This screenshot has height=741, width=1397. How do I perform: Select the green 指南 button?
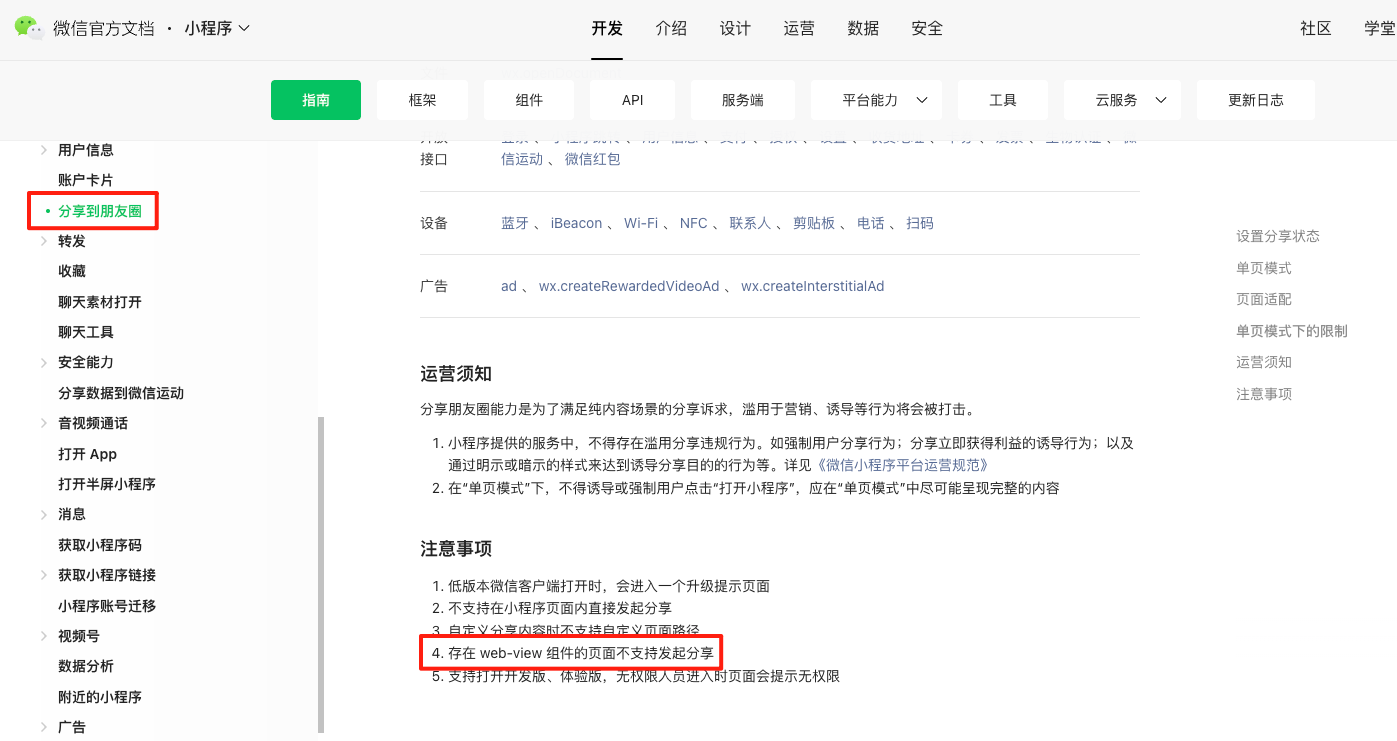point(316,100)
